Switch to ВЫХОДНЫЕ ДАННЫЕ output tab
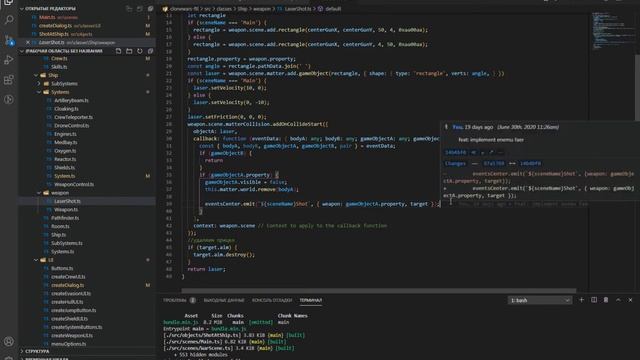The height and width of the screenshot is (360, 640). [224, 300]
